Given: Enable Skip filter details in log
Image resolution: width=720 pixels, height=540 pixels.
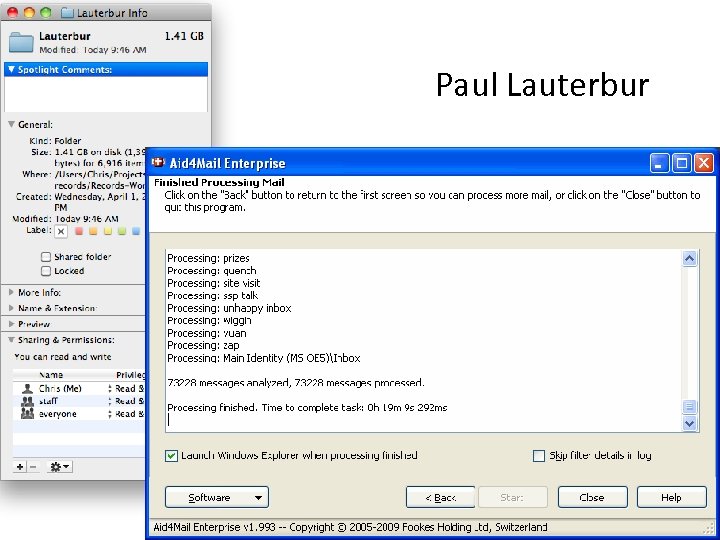Looking at the screenshot, I should pos(539,456).
